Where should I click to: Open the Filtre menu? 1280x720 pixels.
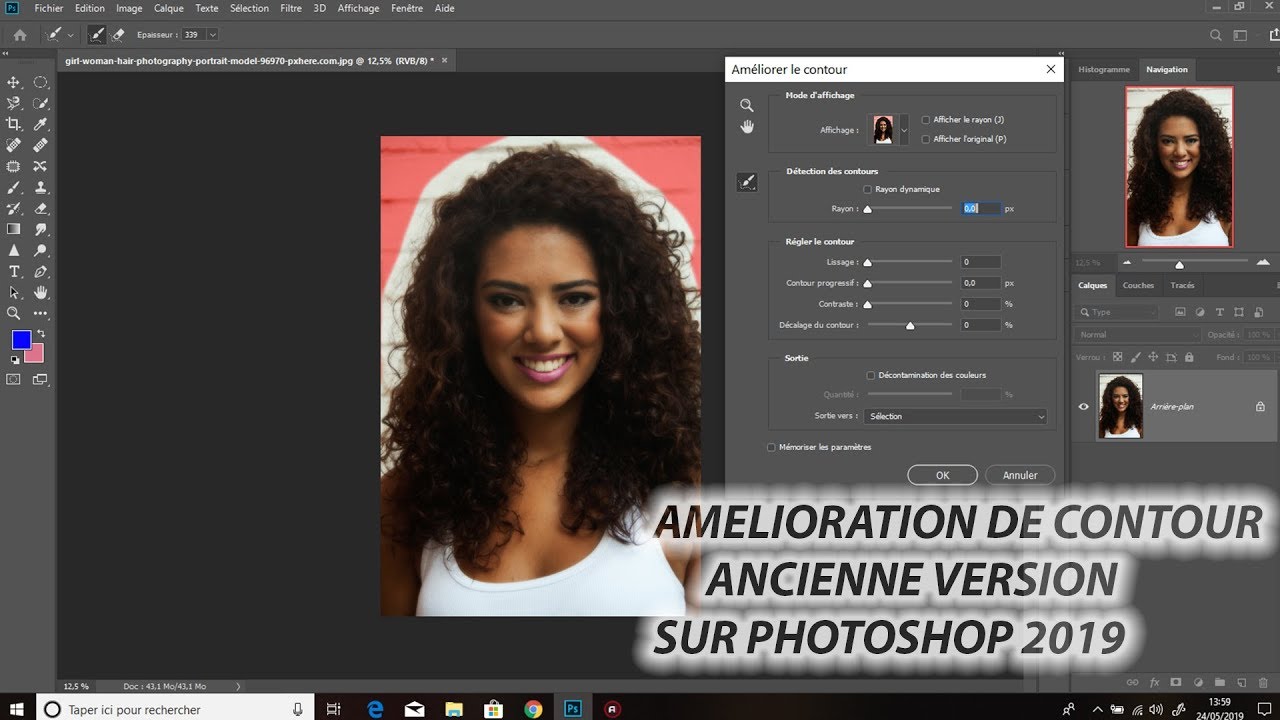[x=291, y=8]
